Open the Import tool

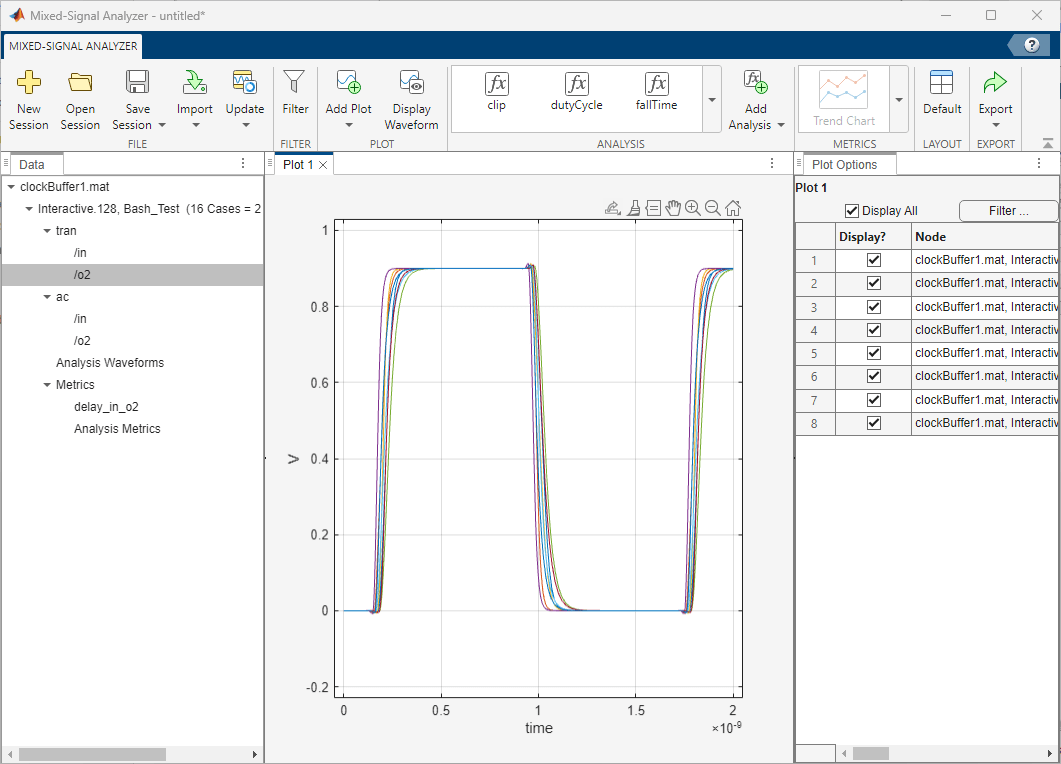(194, 97)
